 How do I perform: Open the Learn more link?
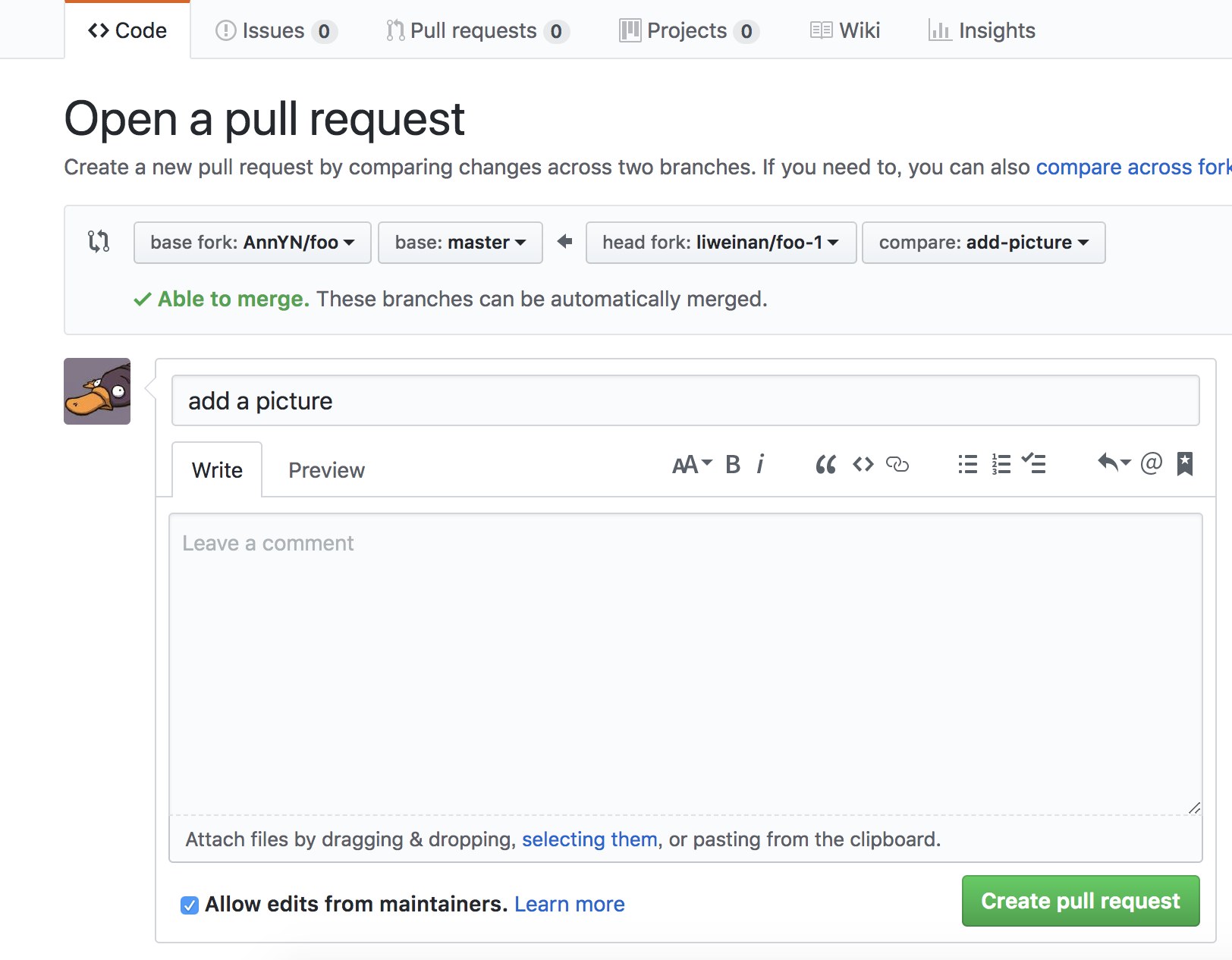pos(570,904)
